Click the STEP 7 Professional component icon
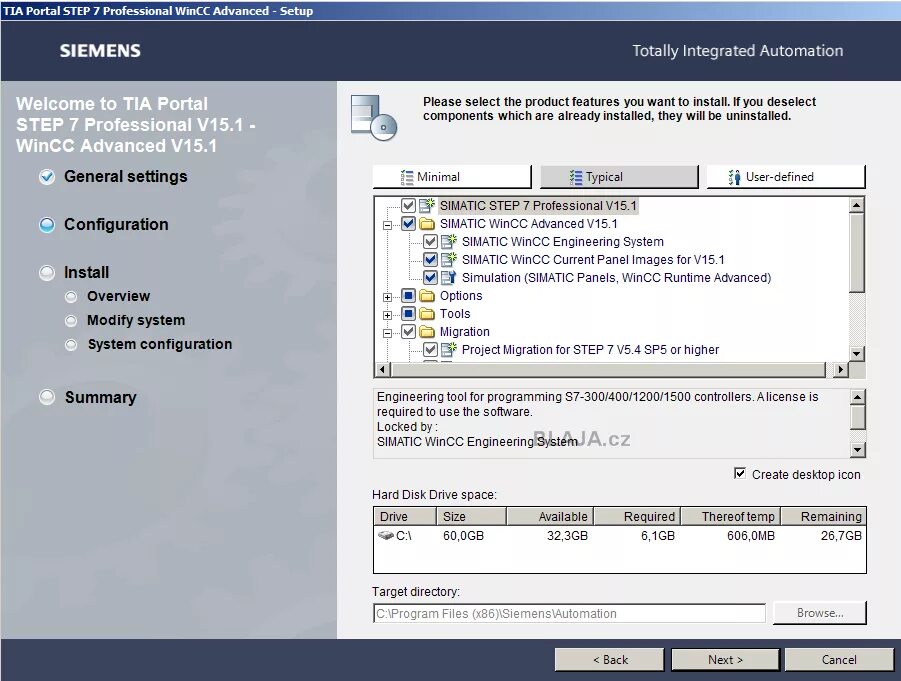This screenshot has height=681, width=901. click(427, 205)
